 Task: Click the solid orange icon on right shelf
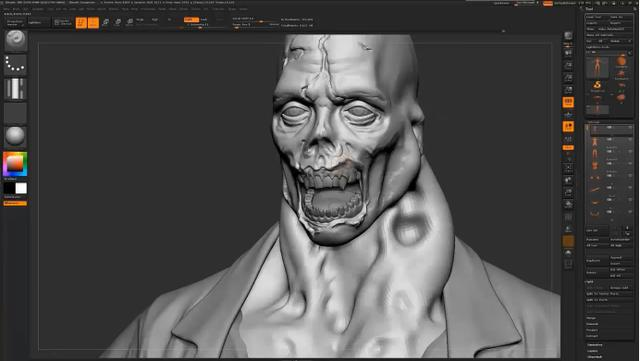568,241
